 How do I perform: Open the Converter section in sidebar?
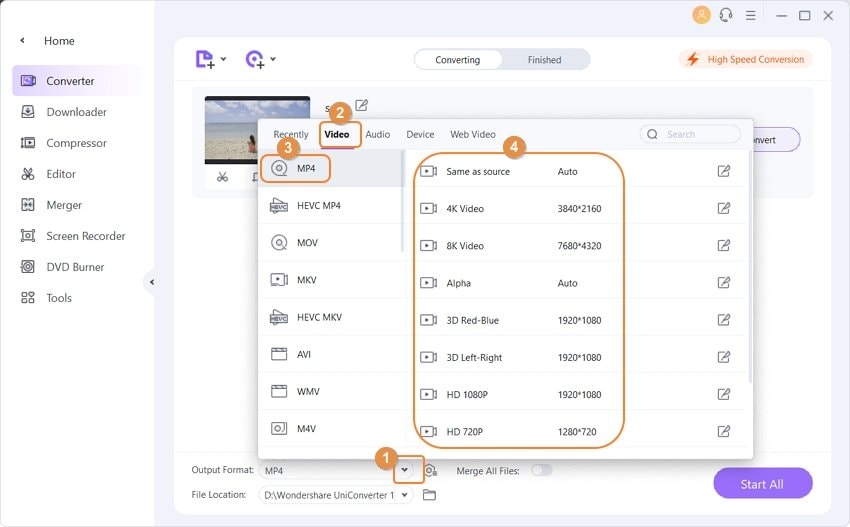point(76,81)
